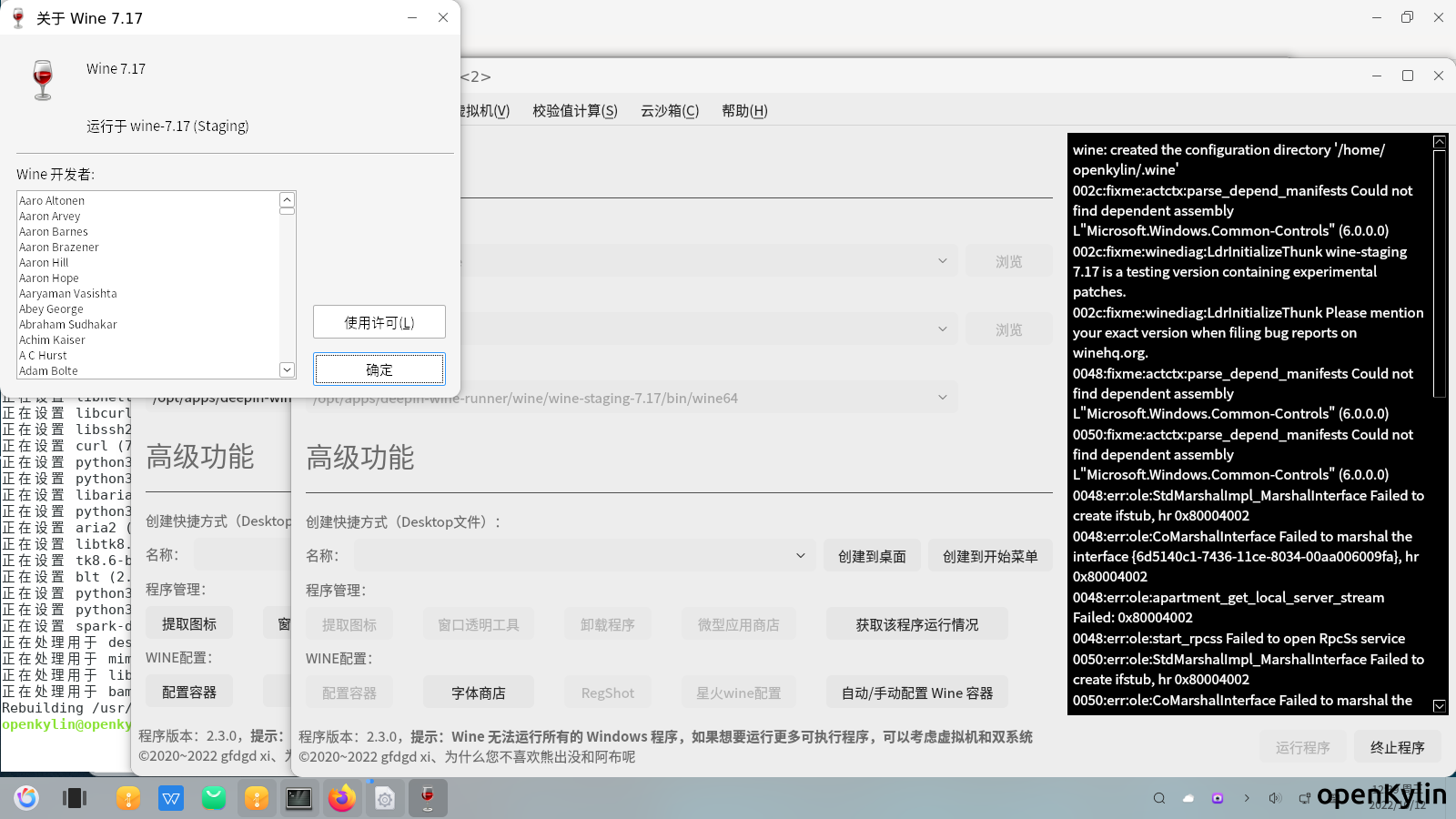Click the Wine icon in the dialog title bar

(x=17, y=17)
